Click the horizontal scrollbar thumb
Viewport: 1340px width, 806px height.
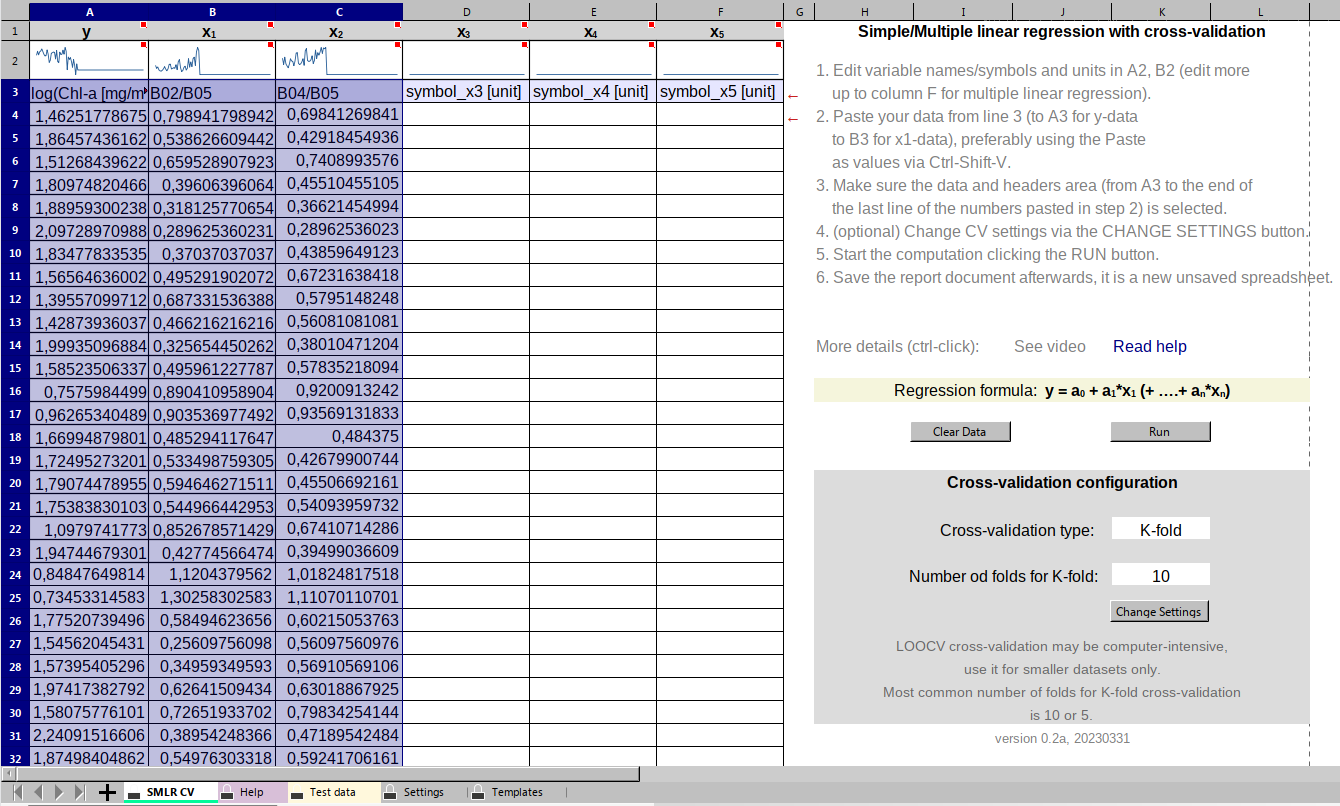(329, 773)
